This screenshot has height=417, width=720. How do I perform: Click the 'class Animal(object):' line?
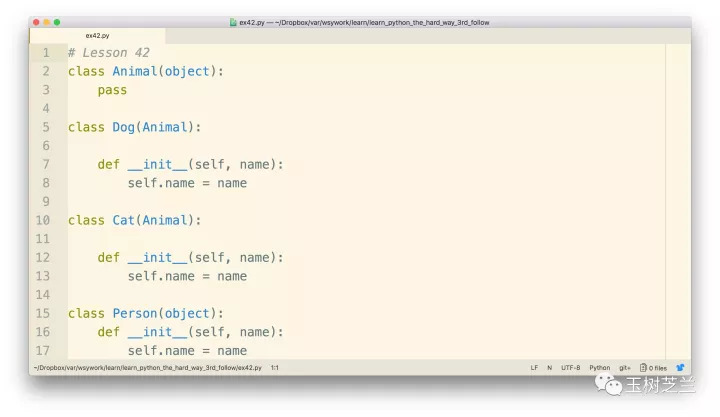146,72
